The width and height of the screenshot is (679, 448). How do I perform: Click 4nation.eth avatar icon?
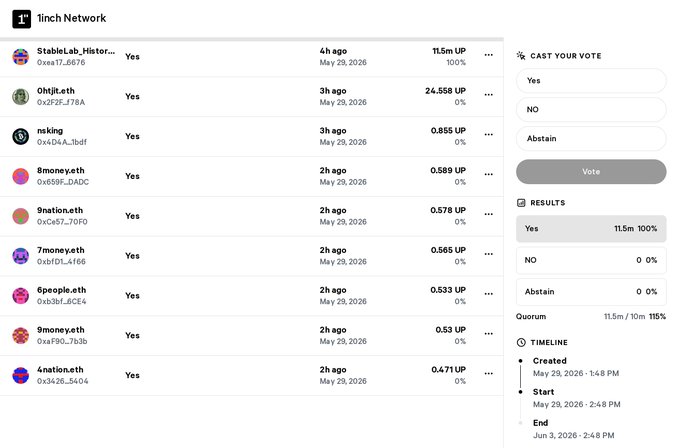tap(20, 375)
